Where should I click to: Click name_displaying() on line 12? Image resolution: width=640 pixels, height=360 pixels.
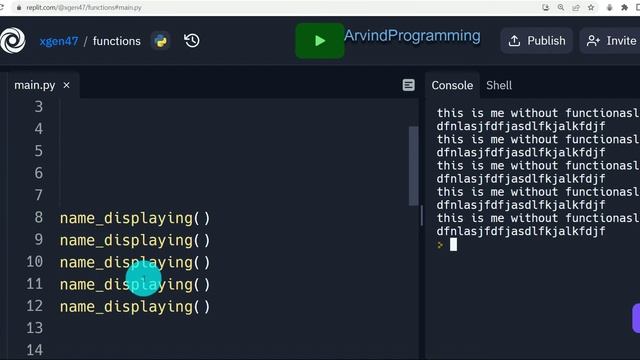click(x=135, y=307)
